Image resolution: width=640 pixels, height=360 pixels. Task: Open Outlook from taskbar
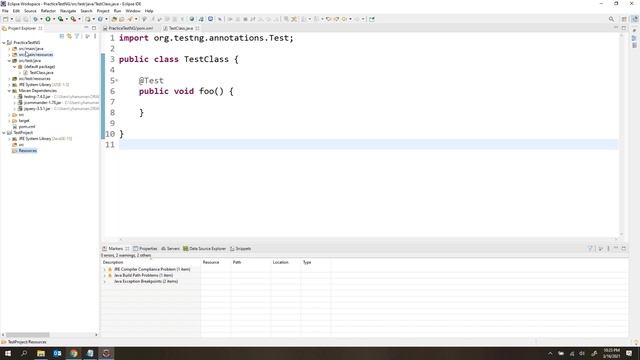57,353
